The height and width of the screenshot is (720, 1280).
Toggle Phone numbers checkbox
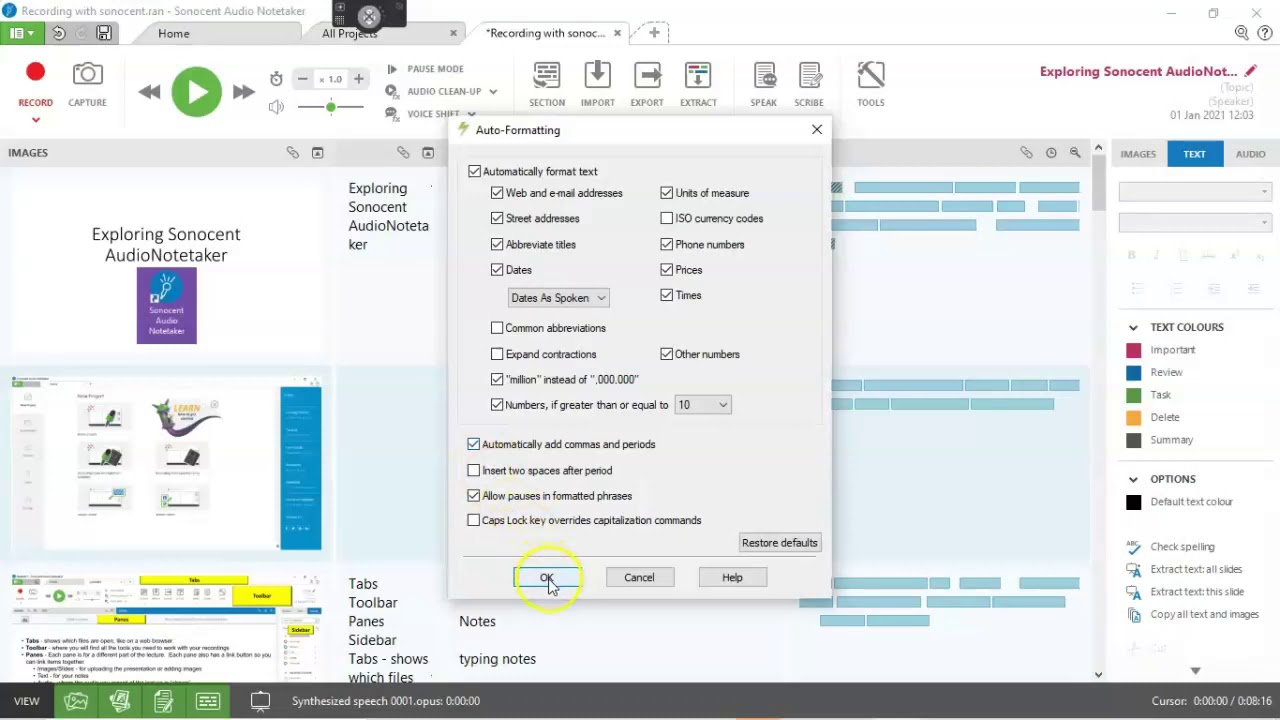click(667, 244)
